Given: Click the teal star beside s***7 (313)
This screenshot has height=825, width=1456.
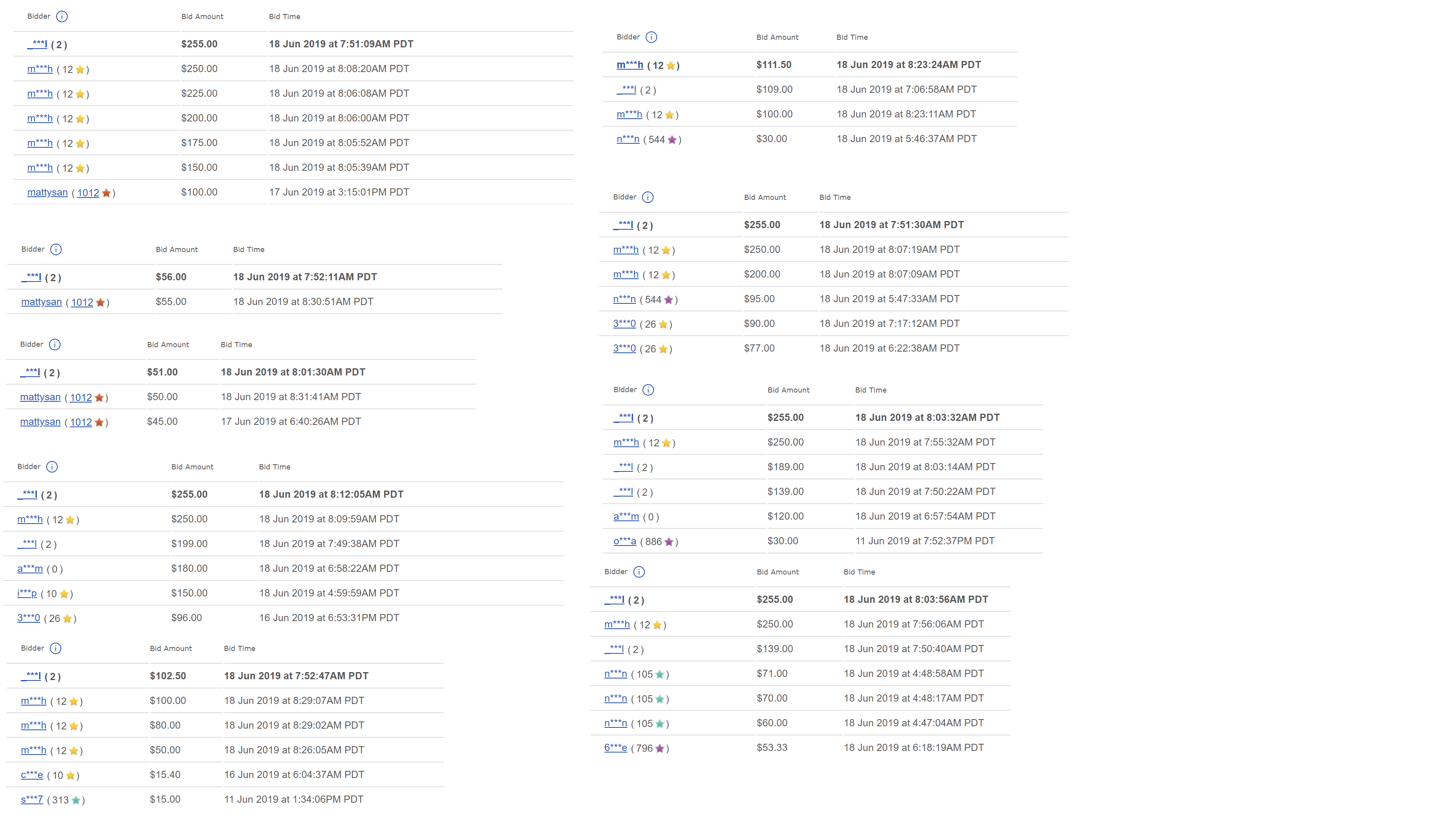Looking at the screenshot, I should click(x=76, y=800).
